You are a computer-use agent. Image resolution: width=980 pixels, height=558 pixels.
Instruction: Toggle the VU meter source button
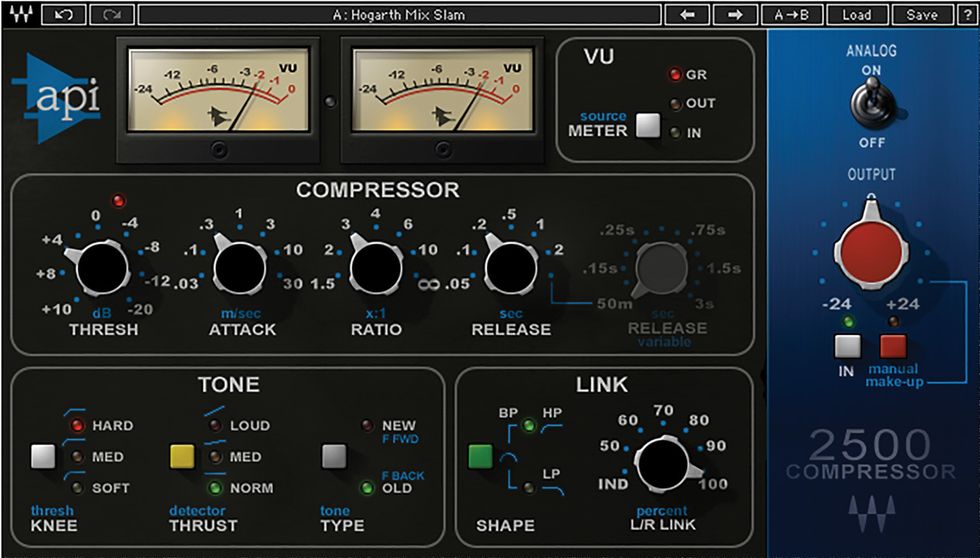tap(648, 125)
